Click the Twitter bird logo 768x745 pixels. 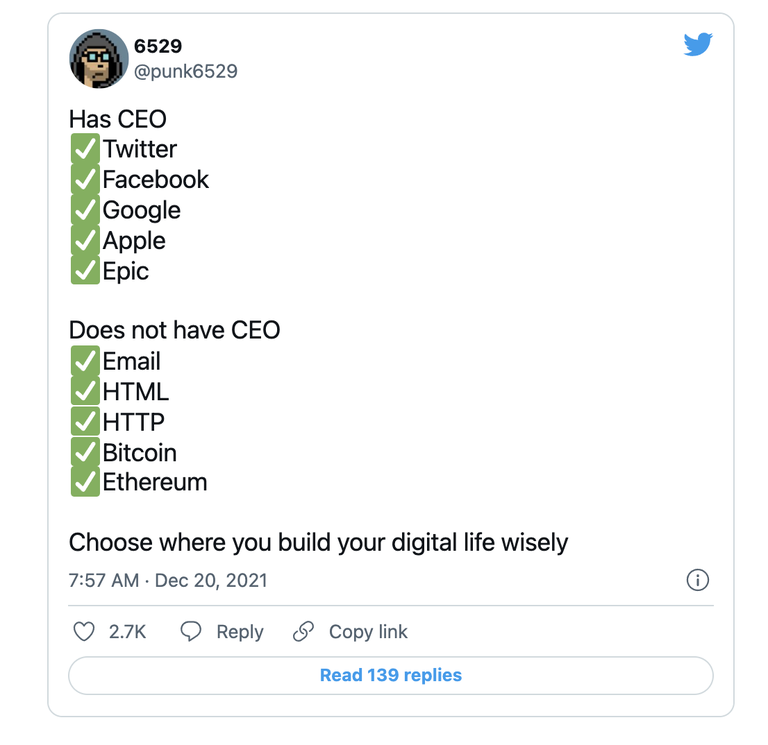coord(698,44)
